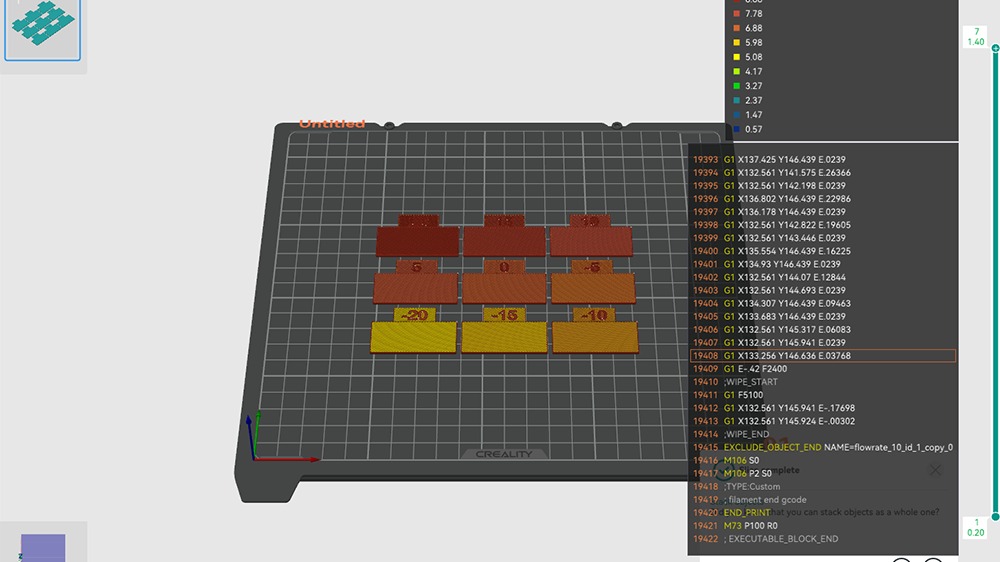Click the -10 flow rate test model

coord(595,336)
